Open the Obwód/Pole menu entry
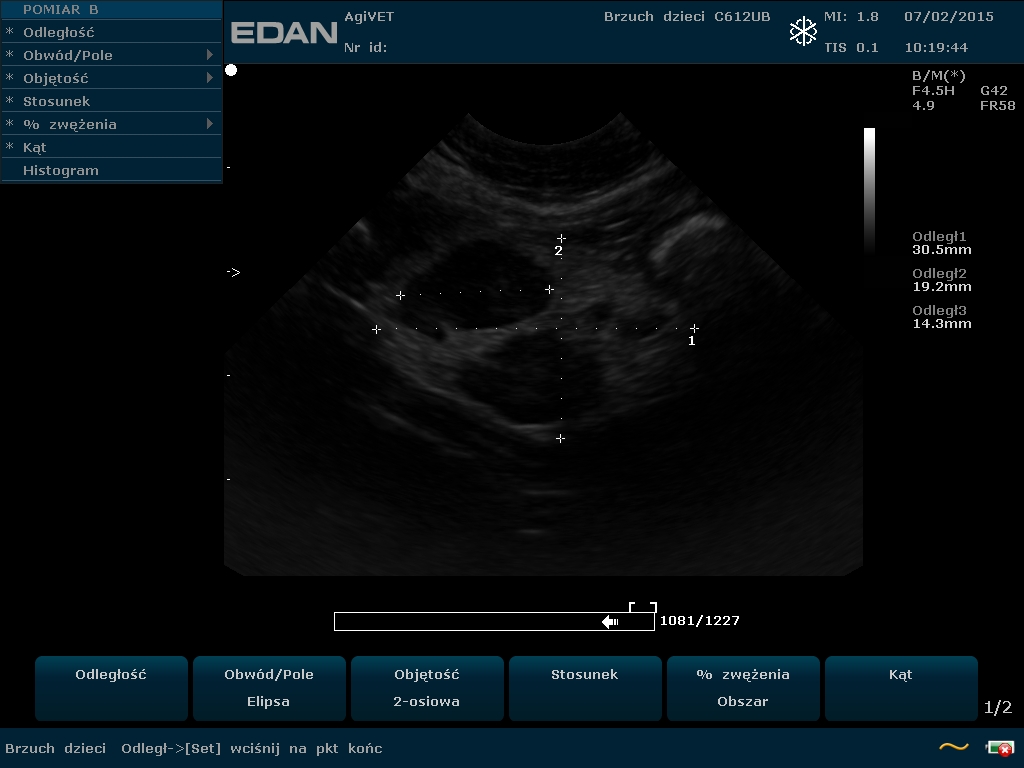Viewport: 1024px width, 768px height. click(x=112, y=55)
